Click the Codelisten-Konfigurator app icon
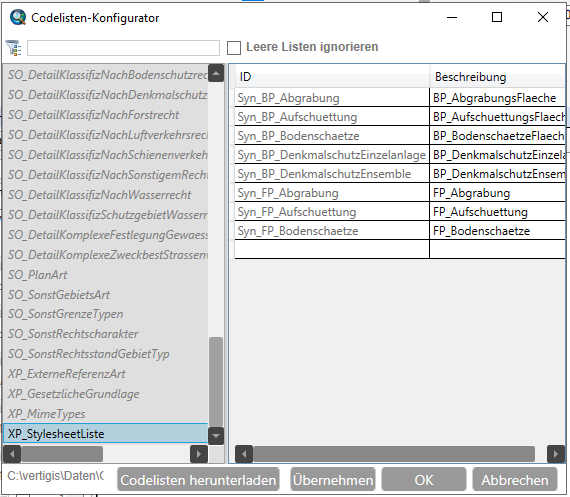570x497 pixels. click(17, 17)
